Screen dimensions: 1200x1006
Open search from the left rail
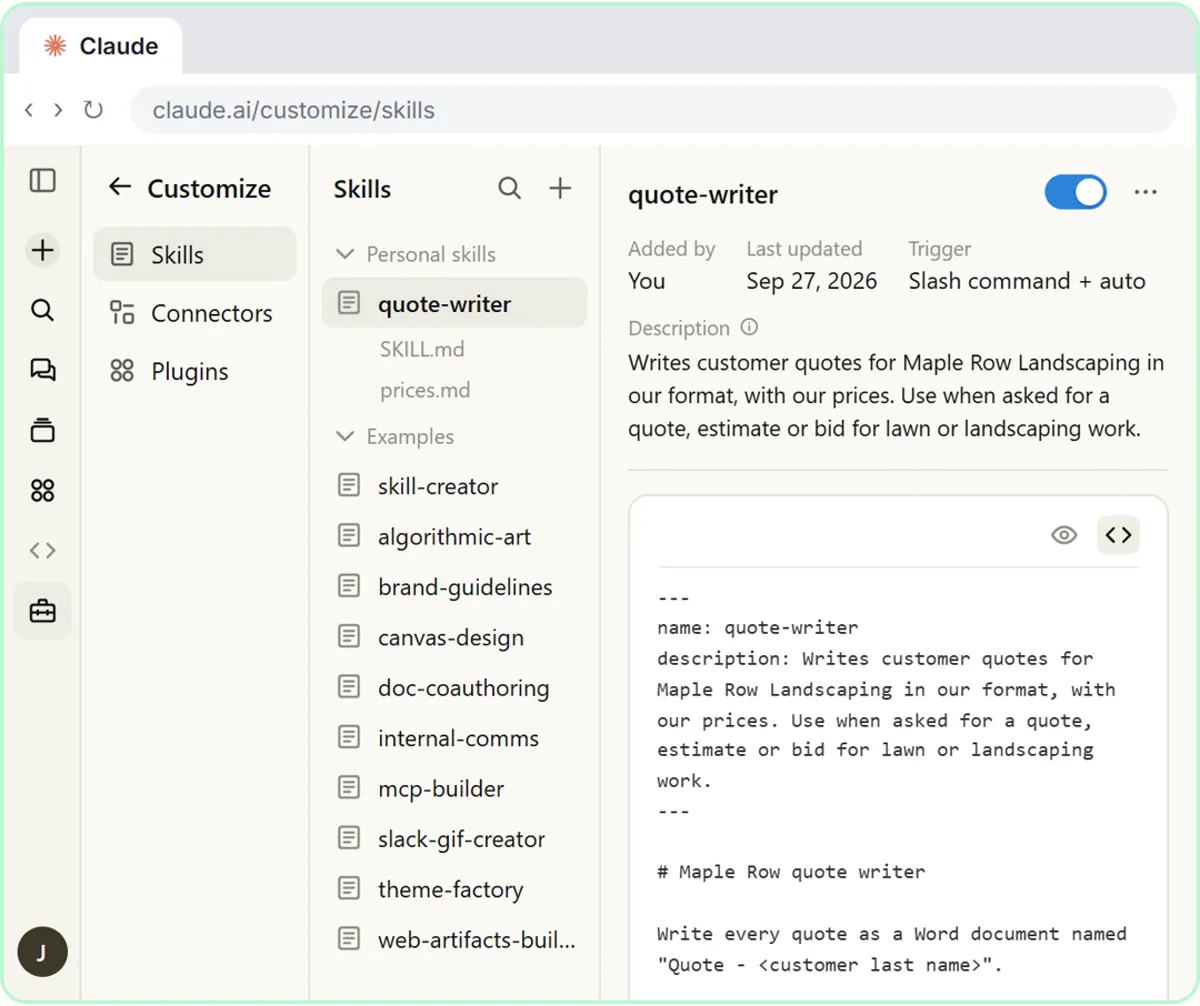(42, 310)
